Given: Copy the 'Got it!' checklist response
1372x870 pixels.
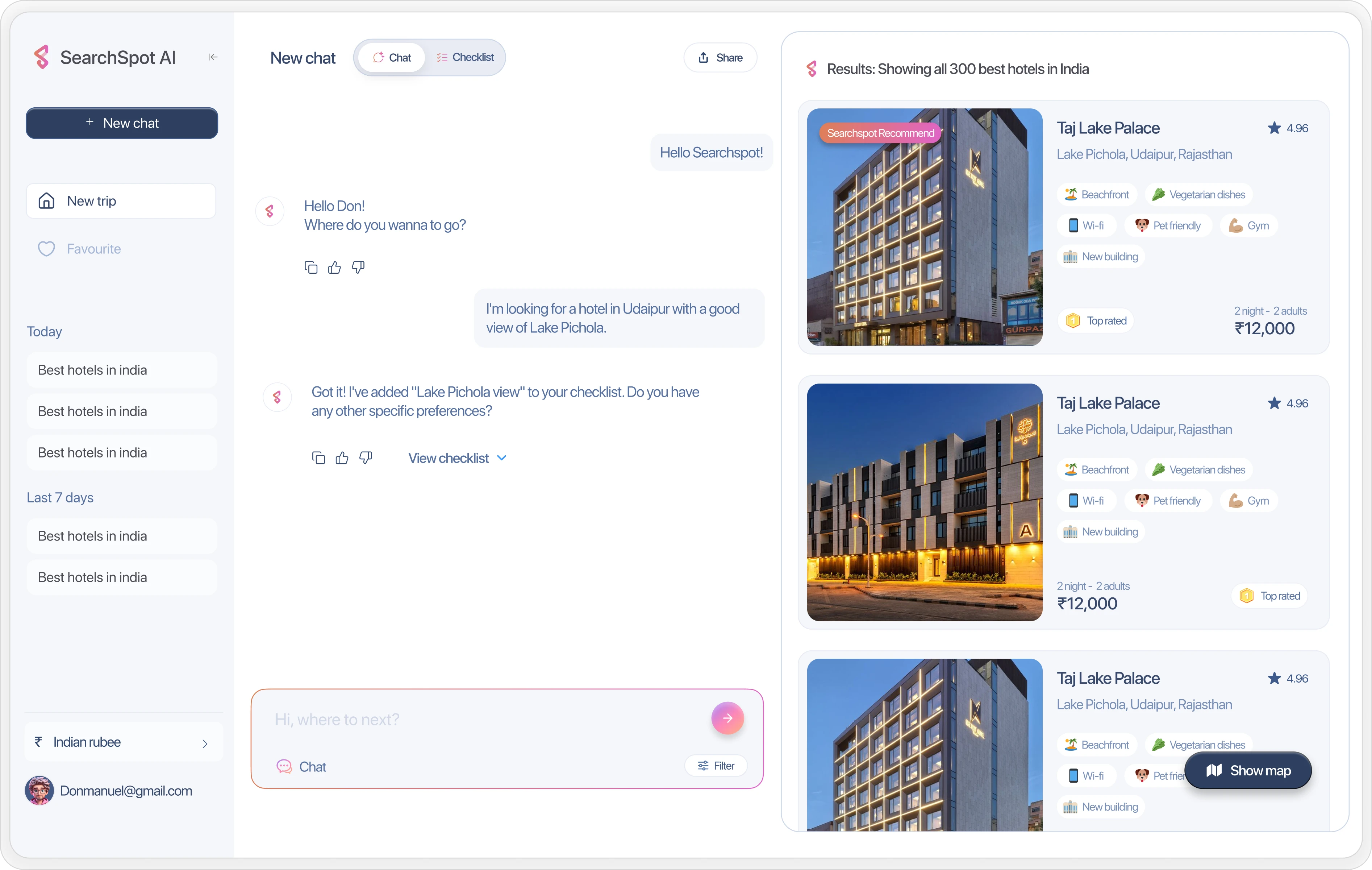Looking at the screenshot, I should [318, 458].
